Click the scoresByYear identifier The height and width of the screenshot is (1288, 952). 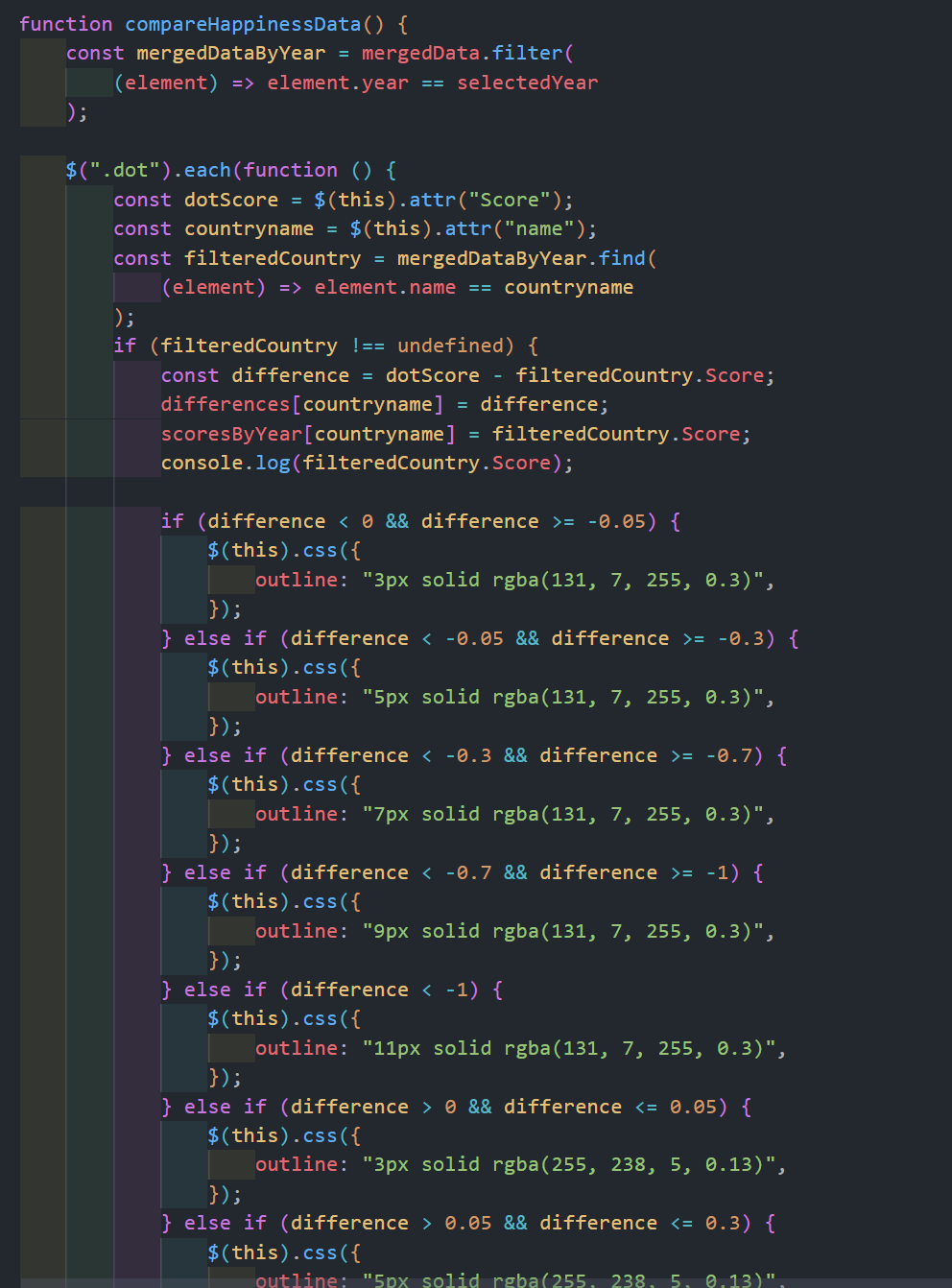coord(230,435)
